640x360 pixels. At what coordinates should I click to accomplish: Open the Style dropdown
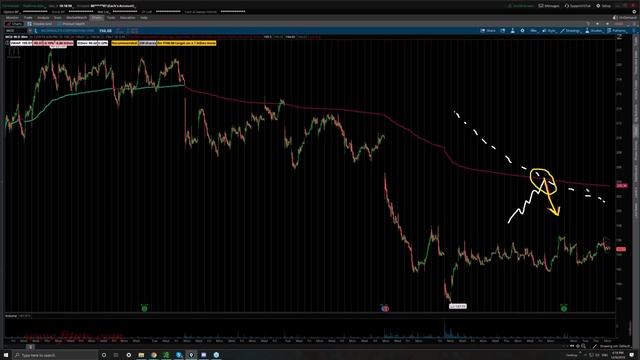549,31
